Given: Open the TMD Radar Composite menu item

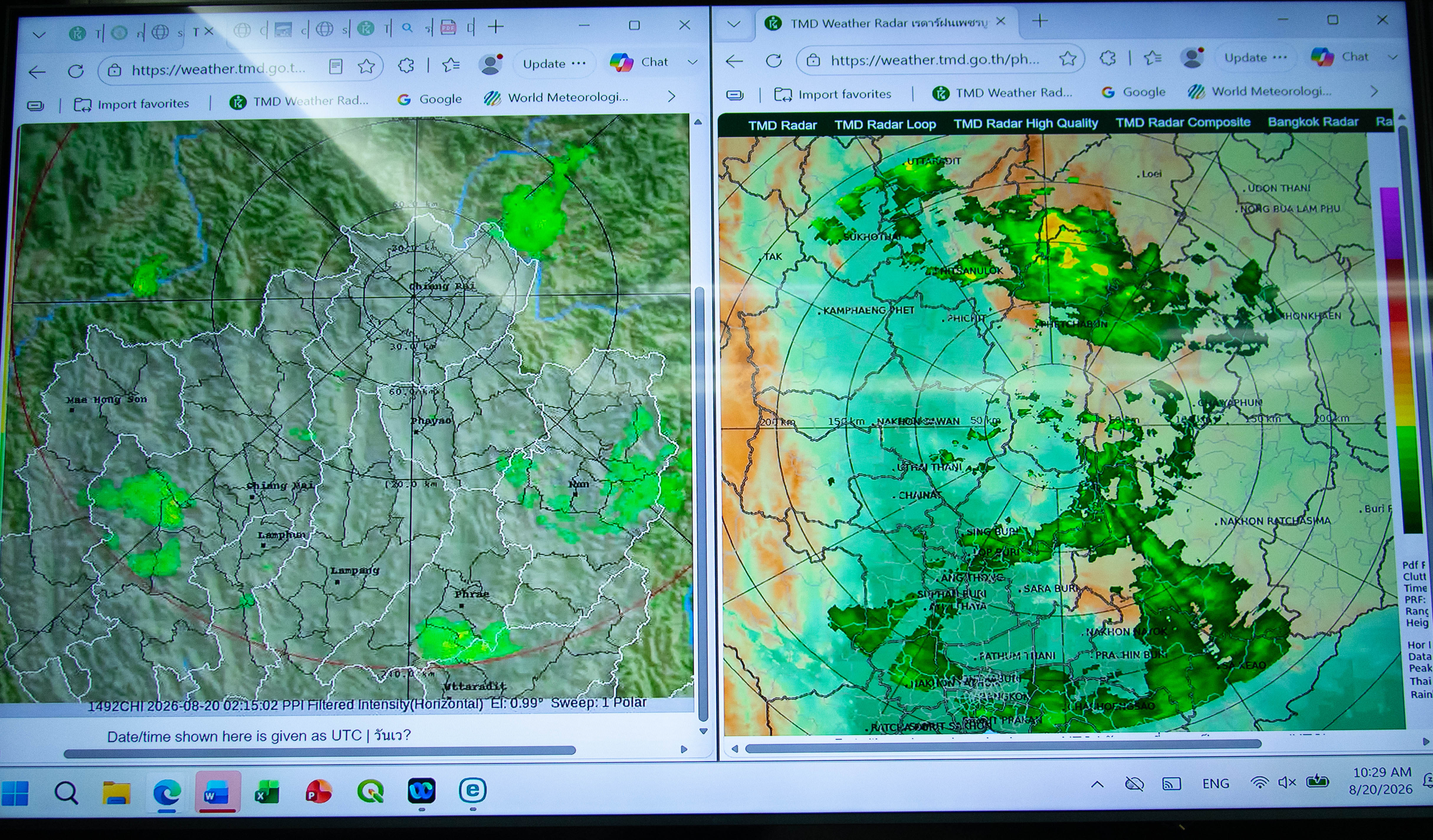Looking at the screenshot, I should pos(1183,122).
